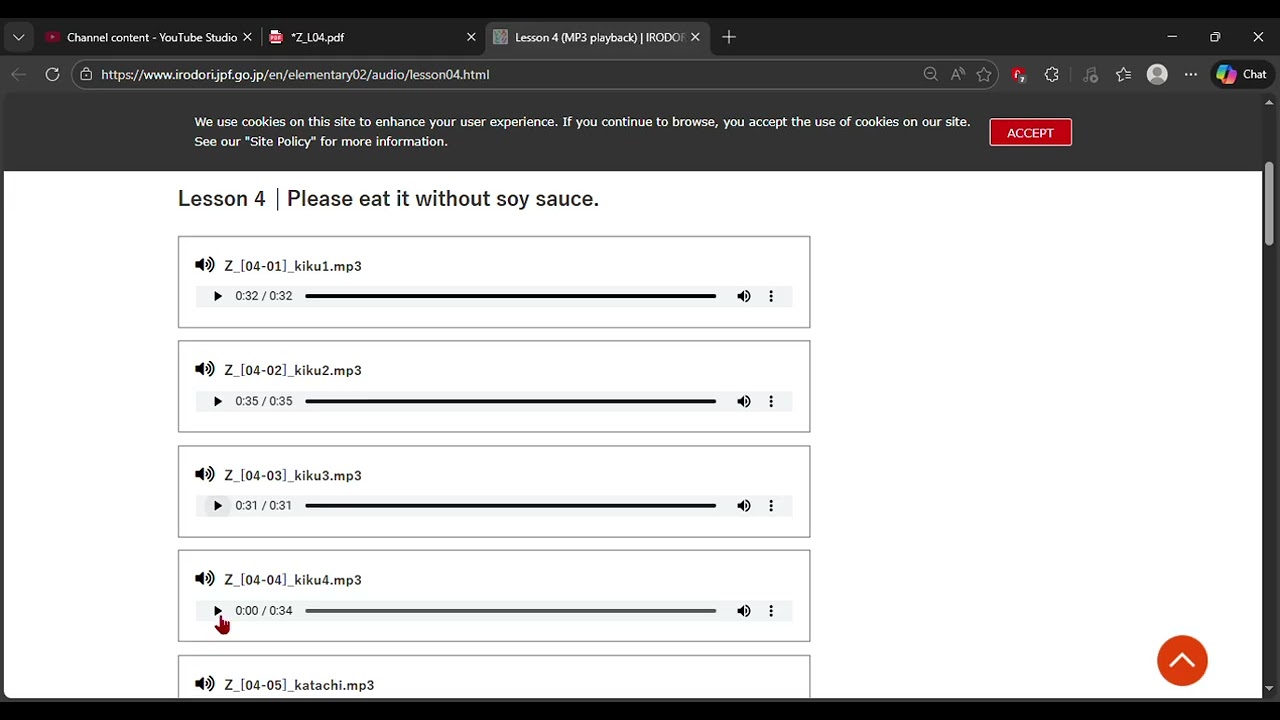The height and width of the screenshot is (720, 1280).
Task: Open the Favorites list icon
Action: point(1123,74)
